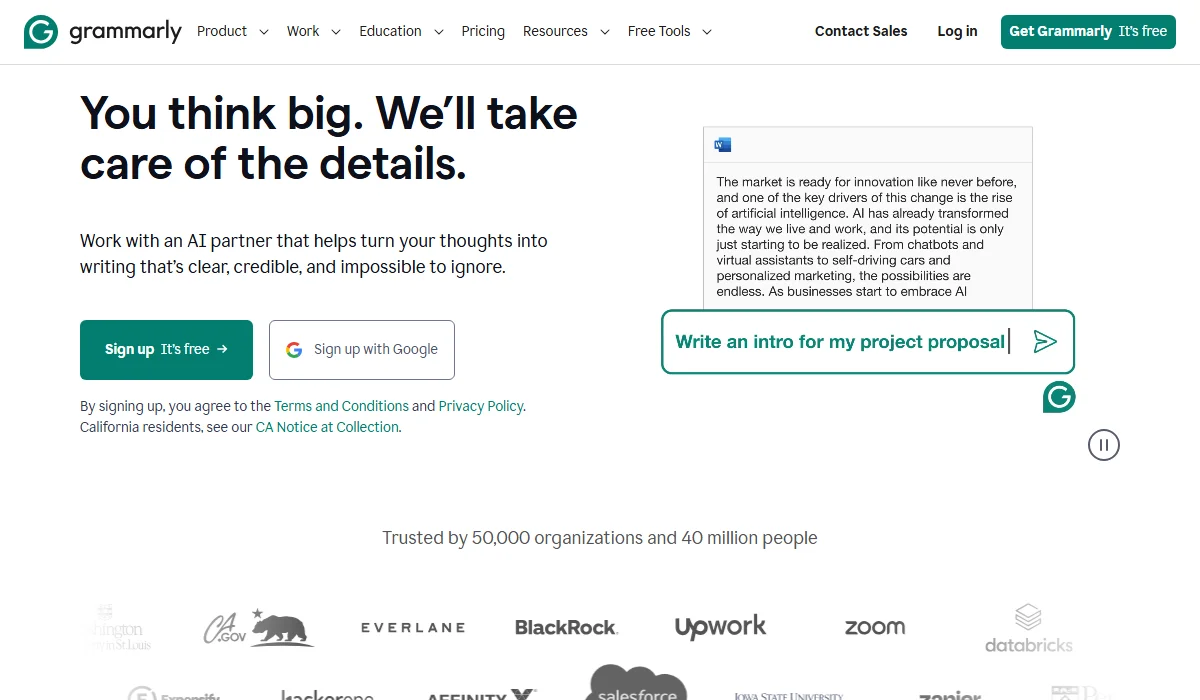The width and height of the screenshot is (1200, 700).
Task: Select the BlackRock company logo
Action: click(565, 627)
